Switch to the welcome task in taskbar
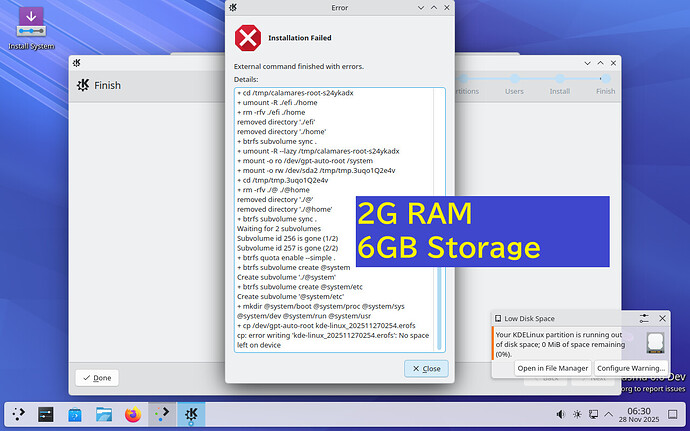The image size is (690, 431). pos(162,414)
